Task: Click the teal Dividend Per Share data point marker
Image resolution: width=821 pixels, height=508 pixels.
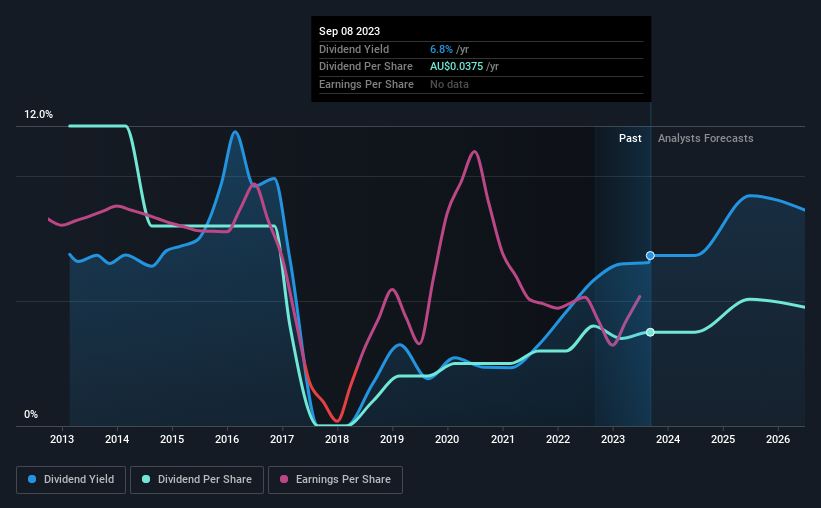Action: click(x=650, y=332)
